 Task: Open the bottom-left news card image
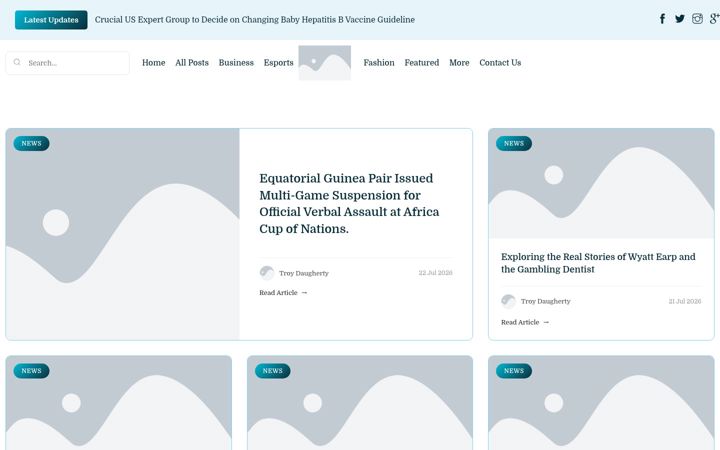(x=118, y=403)
